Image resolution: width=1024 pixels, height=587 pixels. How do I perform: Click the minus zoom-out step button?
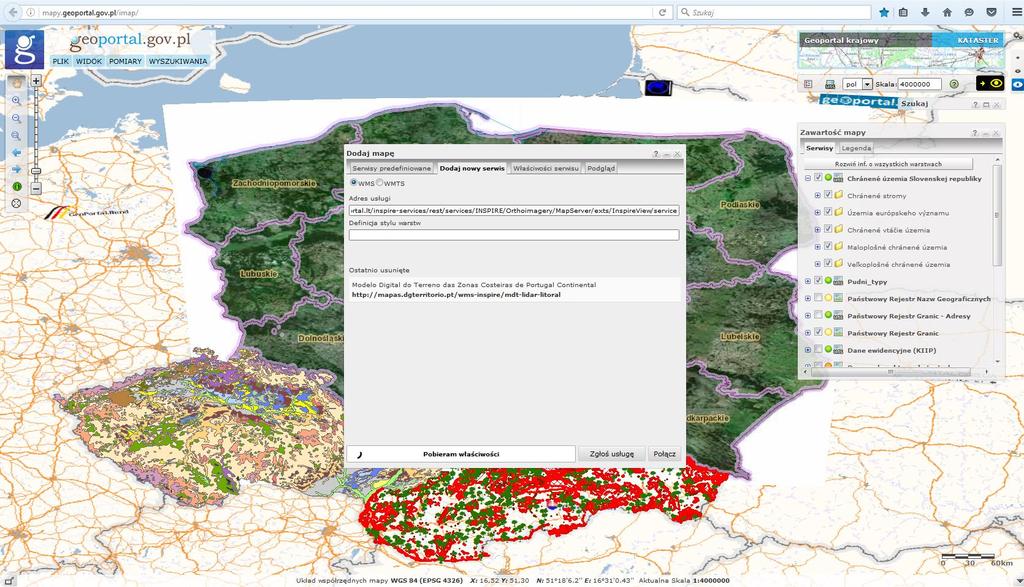tap(36, 188)
